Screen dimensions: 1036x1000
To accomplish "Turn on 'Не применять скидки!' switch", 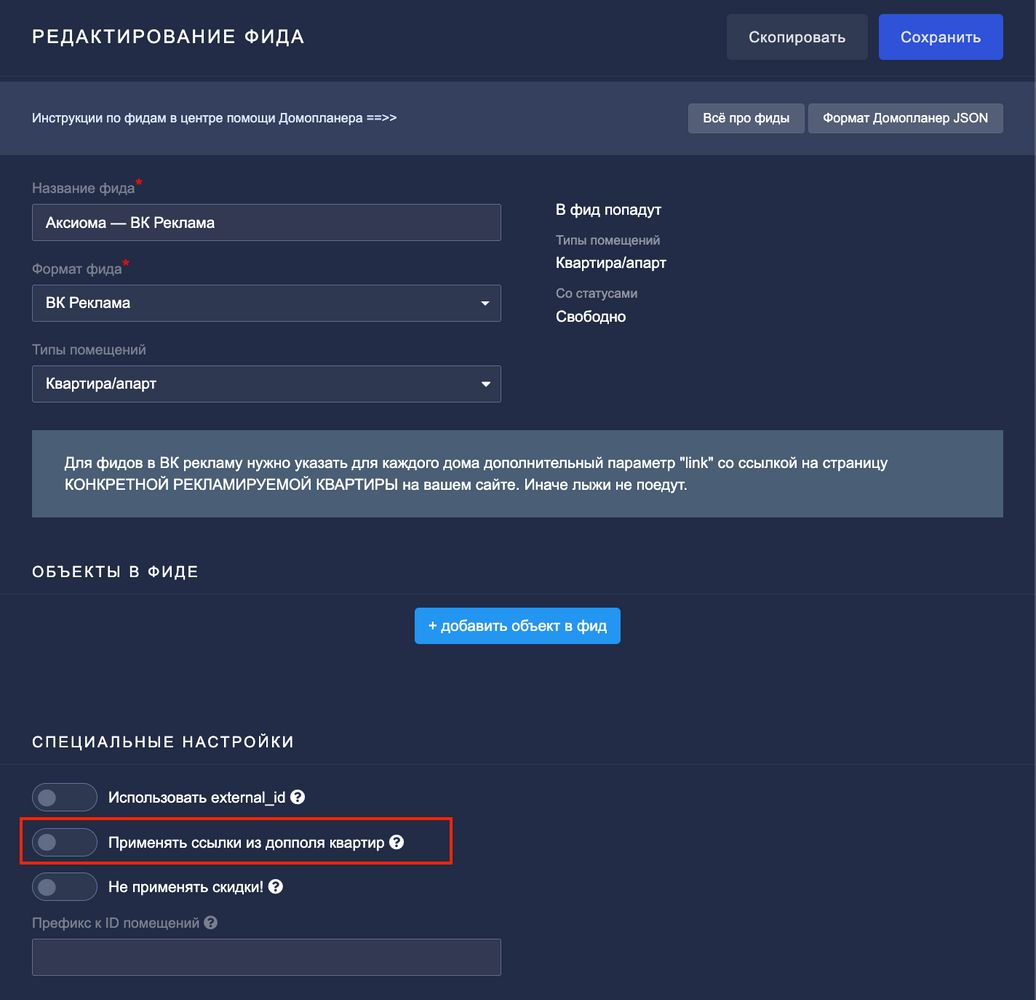I will (65, 887).
